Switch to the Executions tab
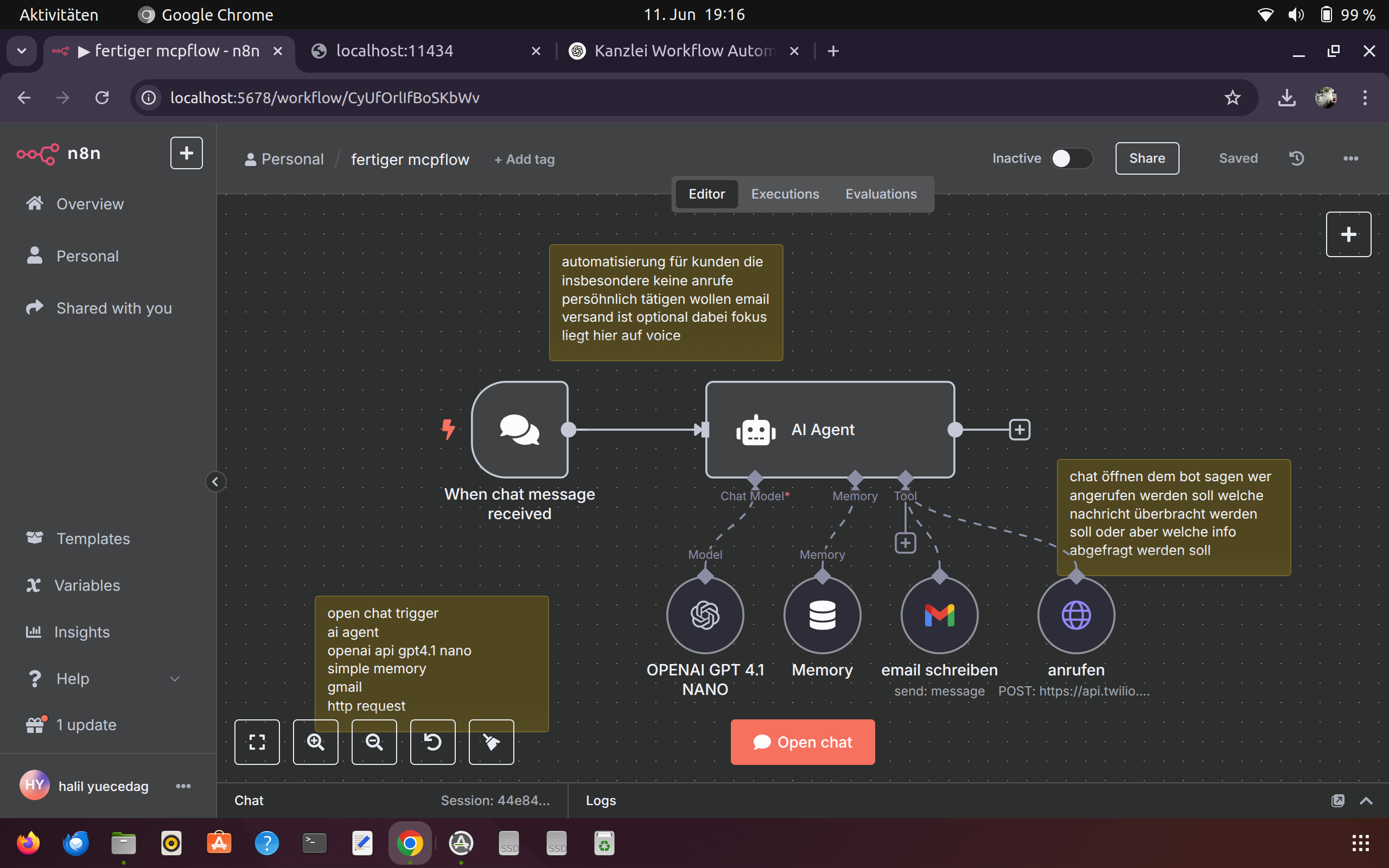Viewport: 1389px width, 868px height. pos(785,194)
